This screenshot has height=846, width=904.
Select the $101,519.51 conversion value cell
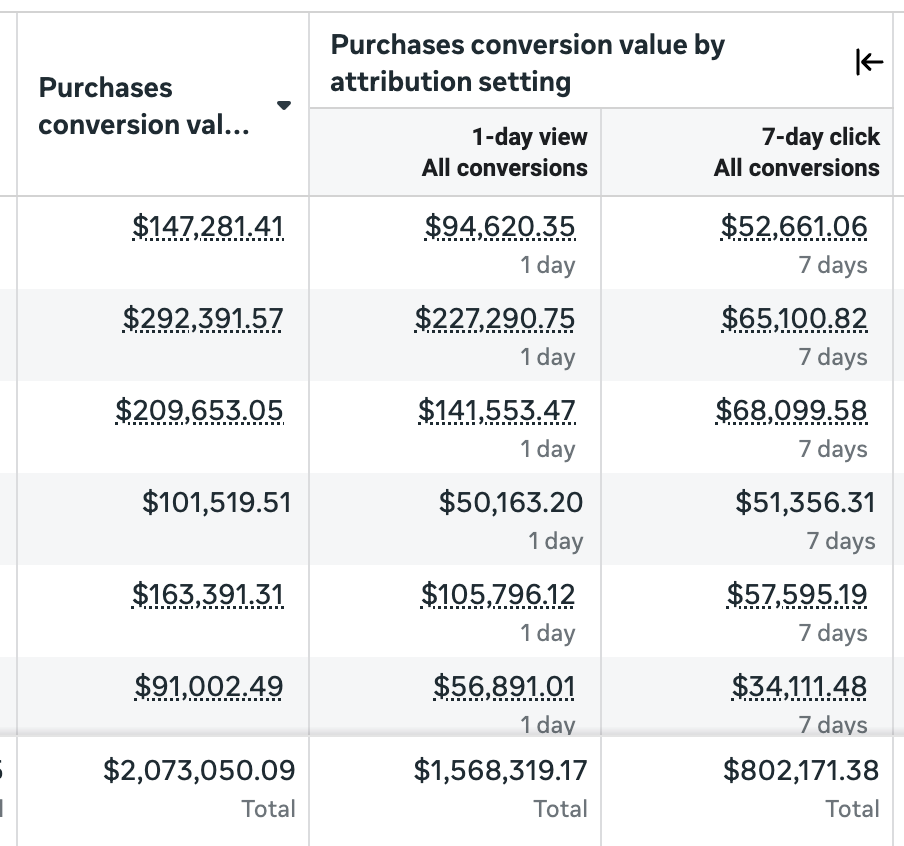(216, 502)
